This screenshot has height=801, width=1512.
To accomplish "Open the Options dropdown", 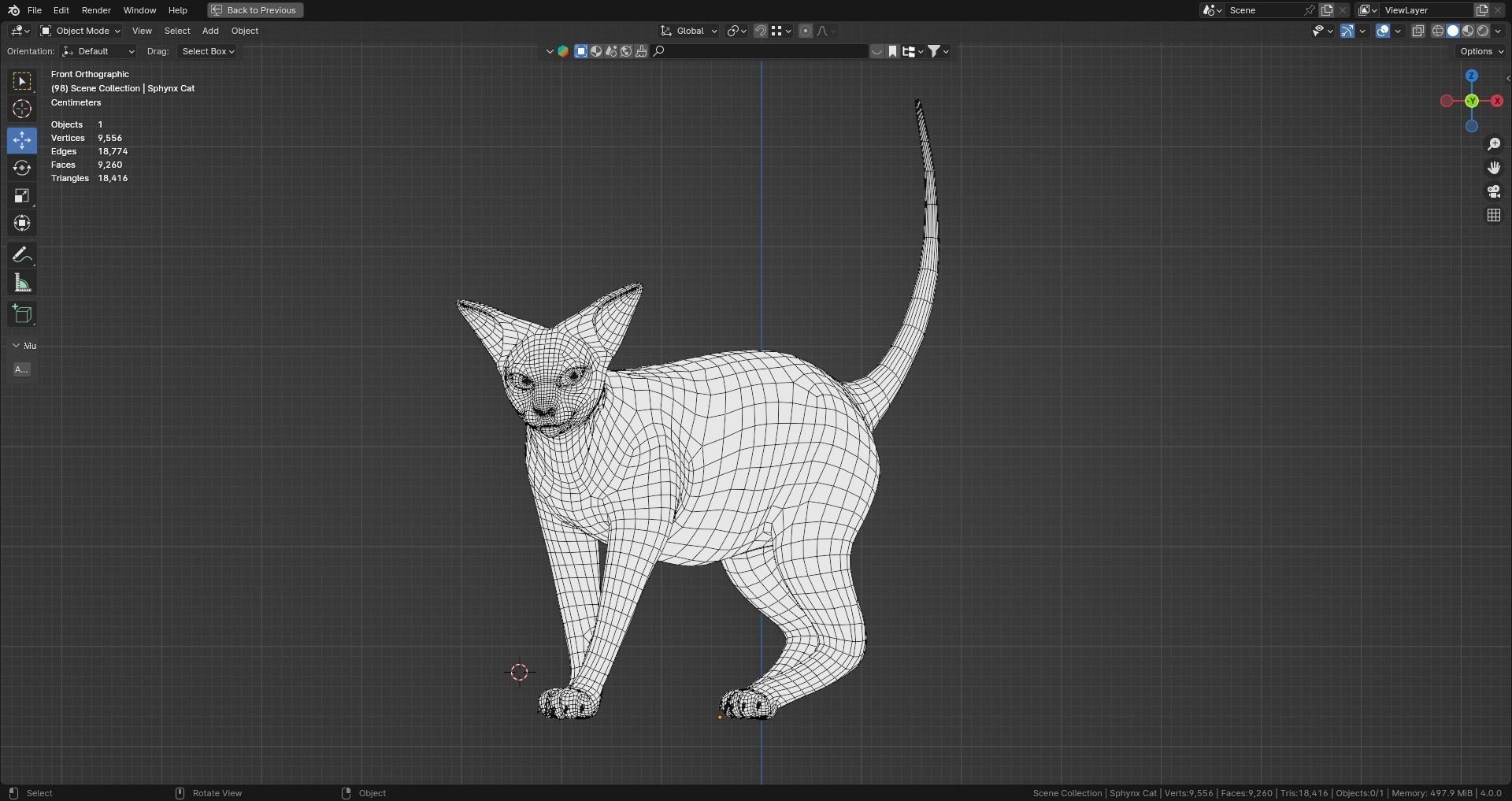I will point(1481,51).
